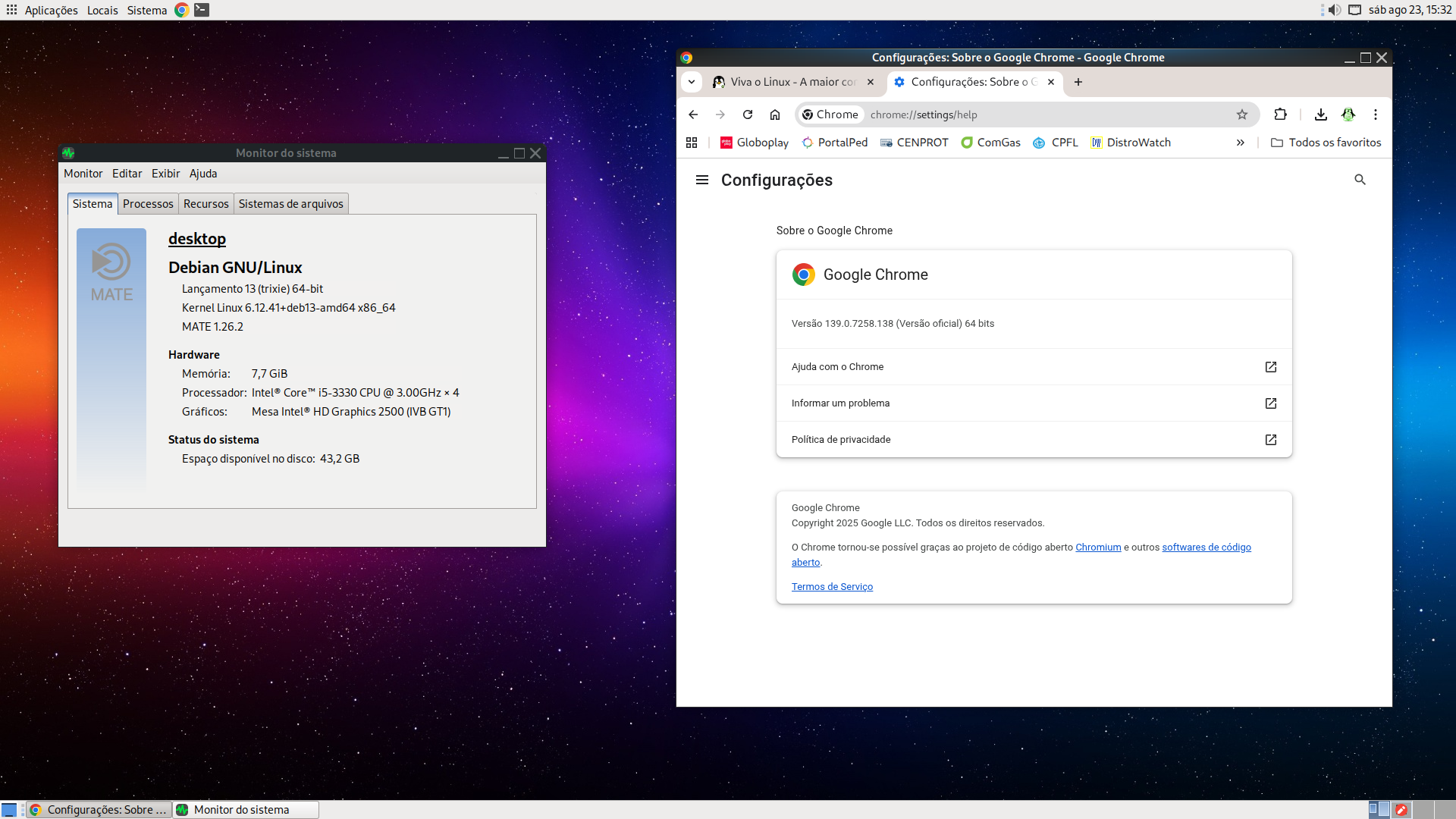Viewport: 1456px width, 819px height.
Task: Follow the Chromium link
Action: click(x=1098, y=548)
